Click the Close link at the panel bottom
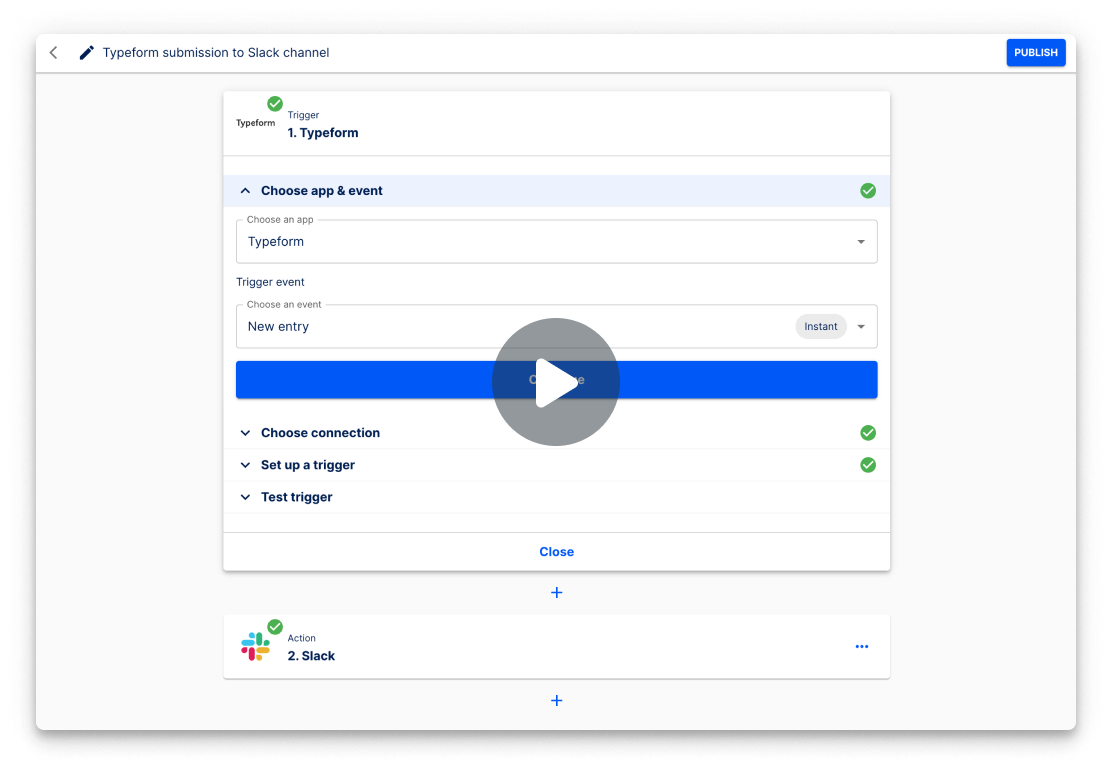Viewport: 1112px width, 768px height. click(x=556, y=551)
